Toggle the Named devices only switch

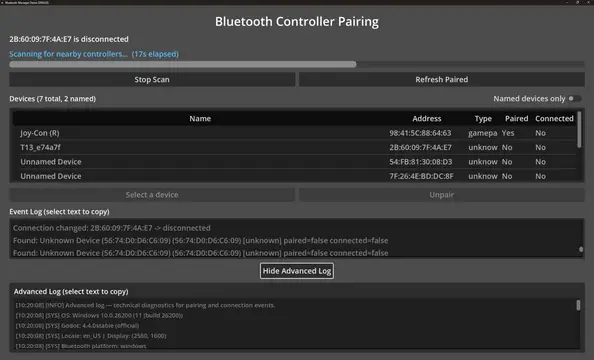point(574,99)
